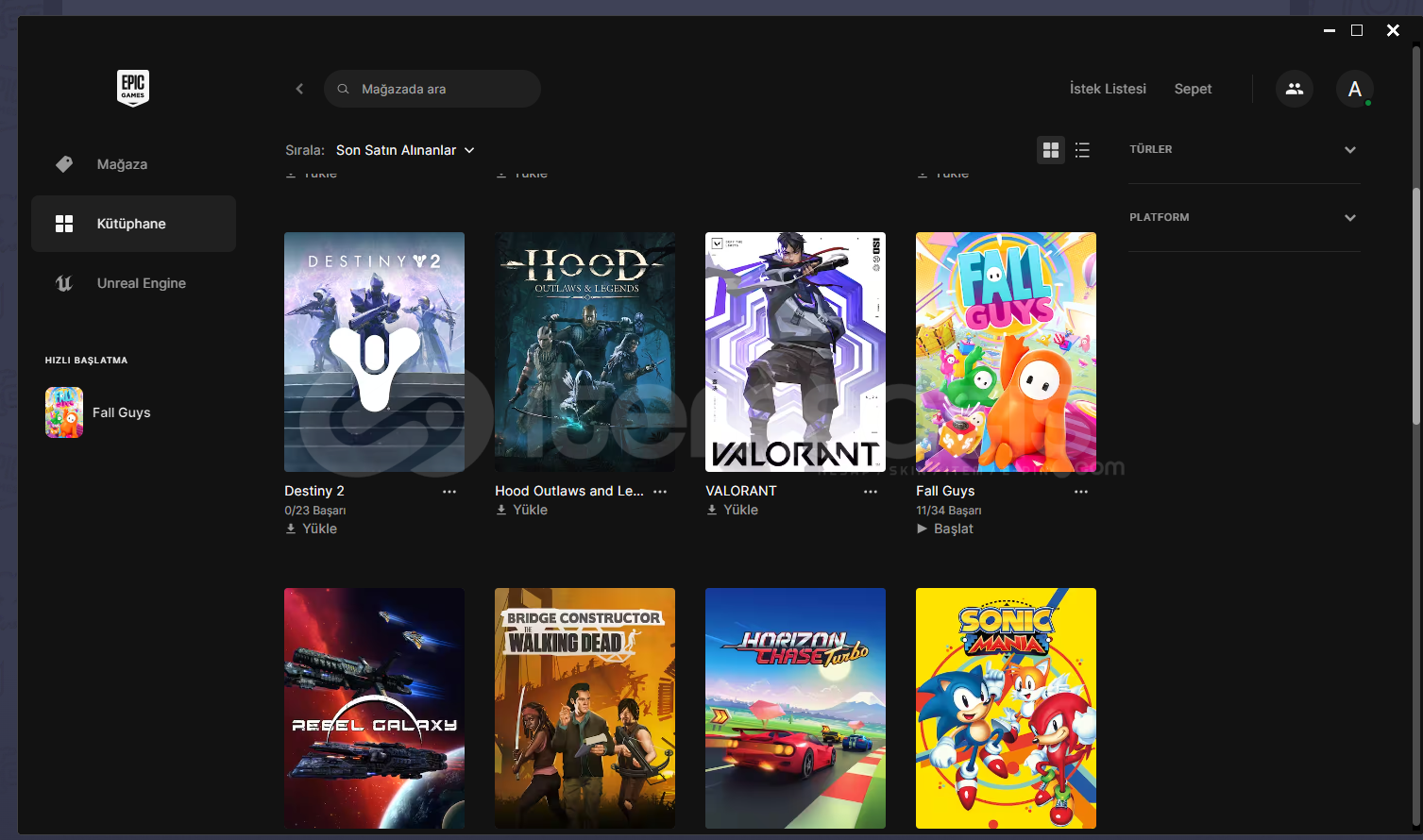Maximize the Epic Games launcher window
The image size is (1423, 840).
(x=1357, y=31)
